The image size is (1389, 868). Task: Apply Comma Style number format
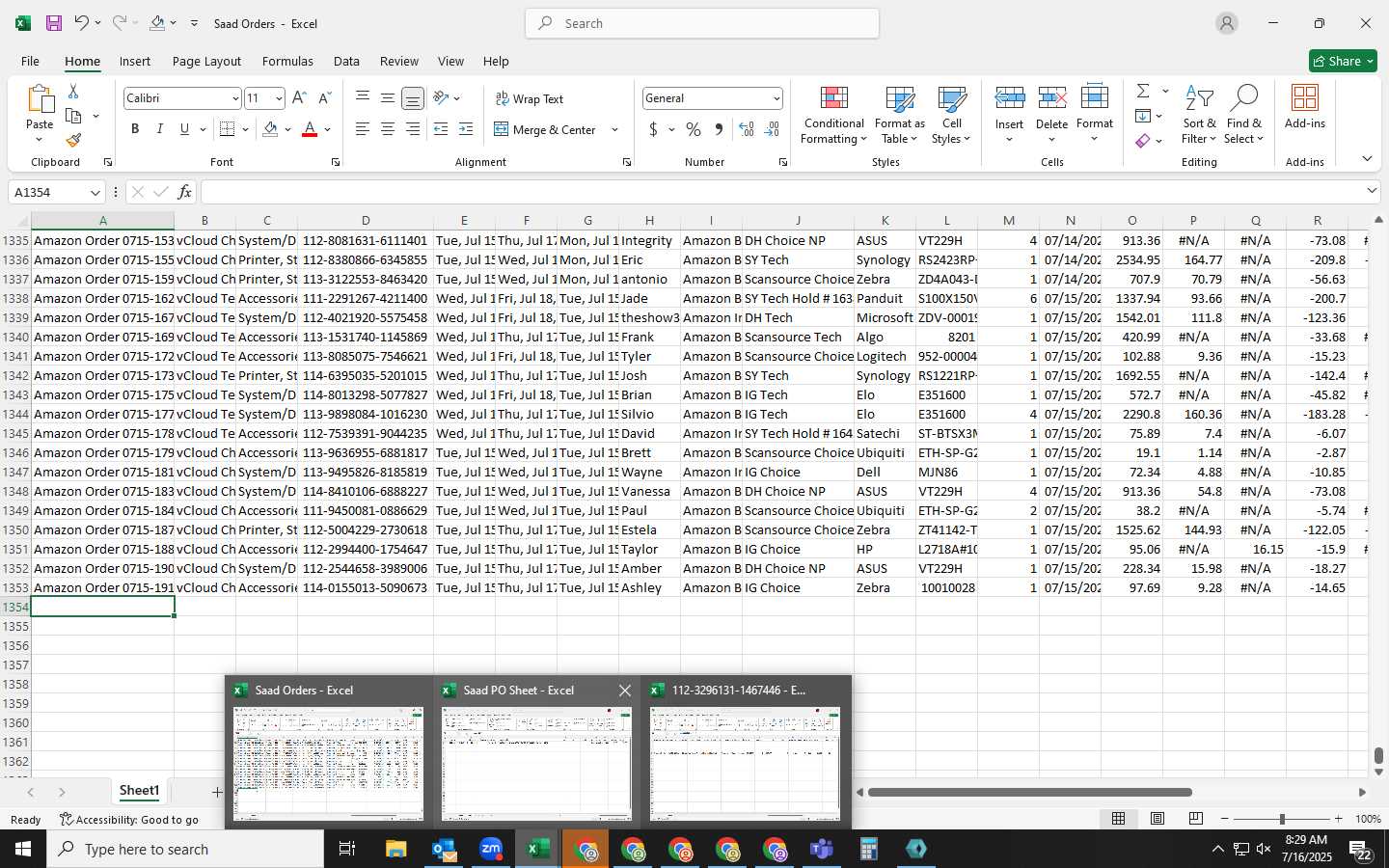click(719, 129)
